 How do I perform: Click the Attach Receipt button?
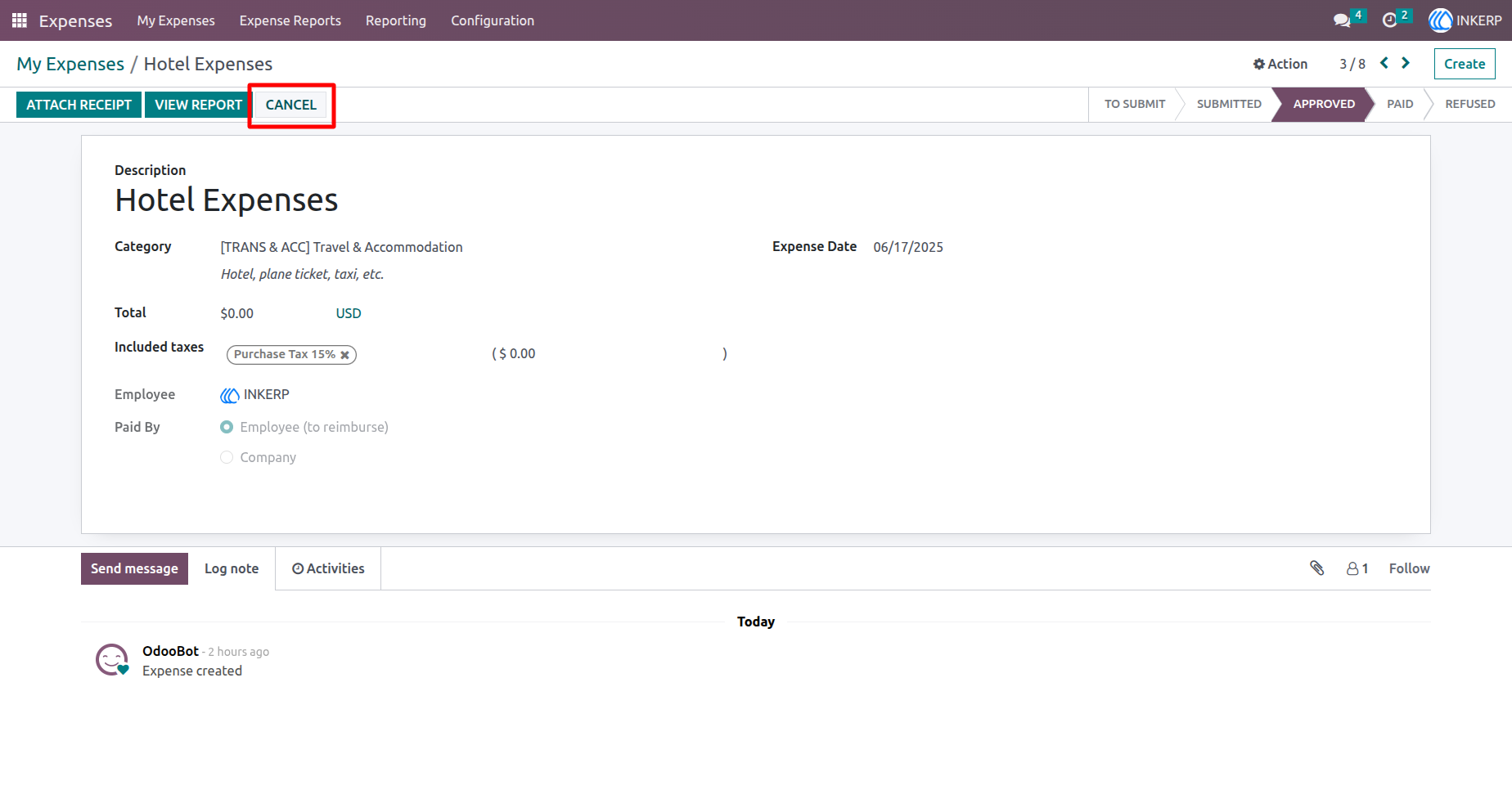pos(79,105)
